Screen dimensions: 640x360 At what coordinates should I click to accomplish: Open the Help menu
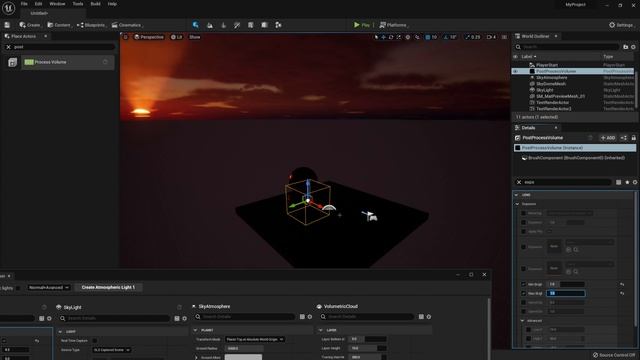pos(112,4)
